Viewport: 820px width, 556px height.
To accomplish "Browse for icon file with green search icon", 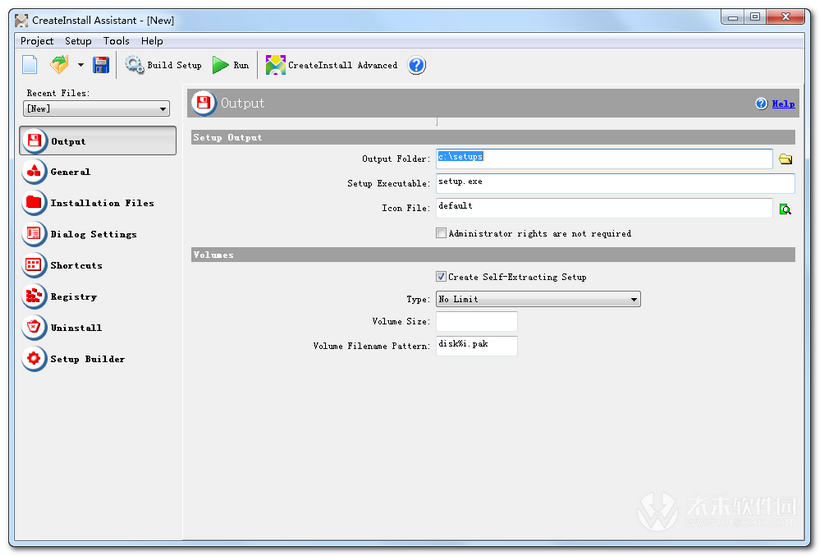I will tap(785, 209).
